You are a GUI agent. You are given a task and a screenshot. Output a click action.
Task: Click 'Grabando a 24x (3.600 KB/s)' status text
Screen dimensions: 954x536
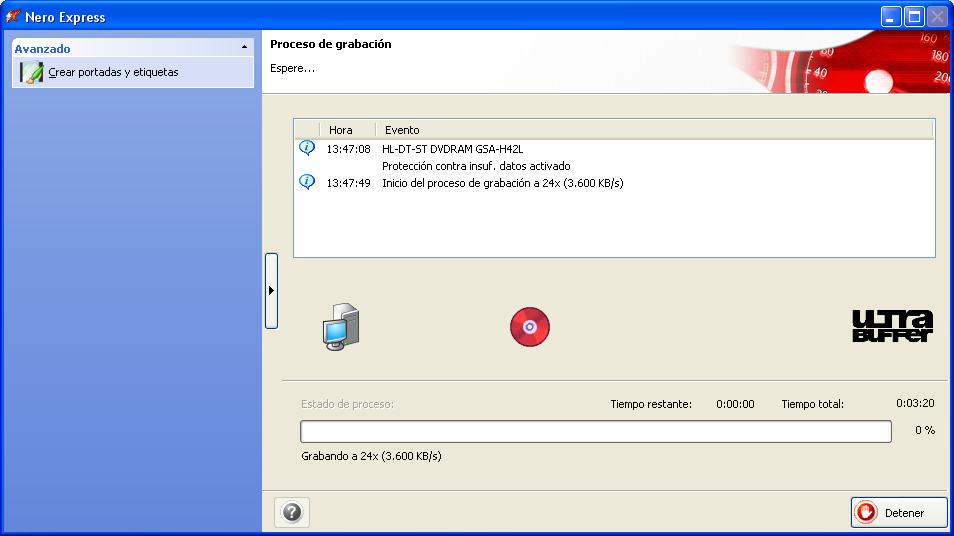pos(371,456)
